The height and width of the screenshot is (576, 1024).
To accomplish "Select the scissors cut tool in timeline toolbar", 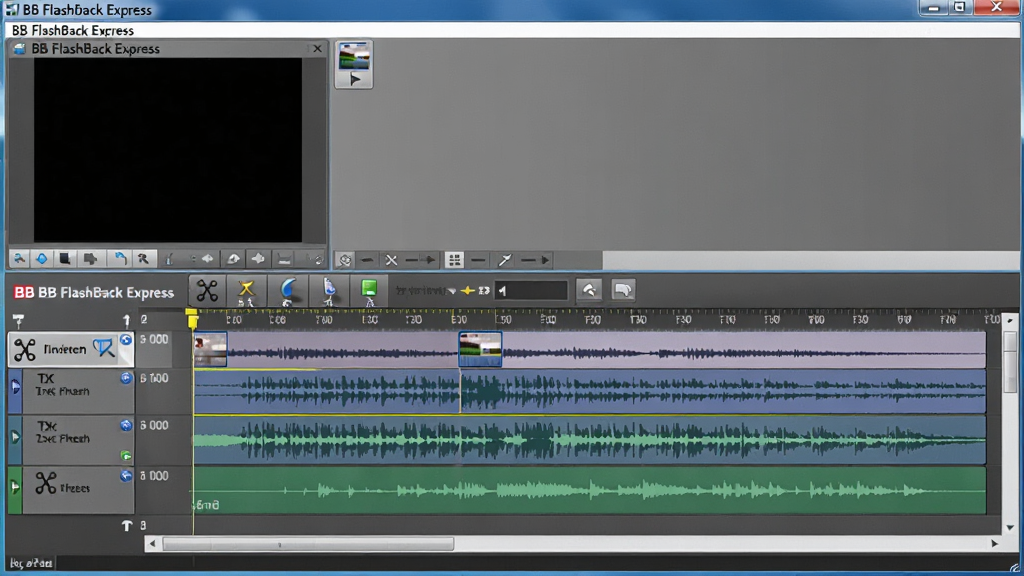I will pyautogui.click(x=207, y=291).
